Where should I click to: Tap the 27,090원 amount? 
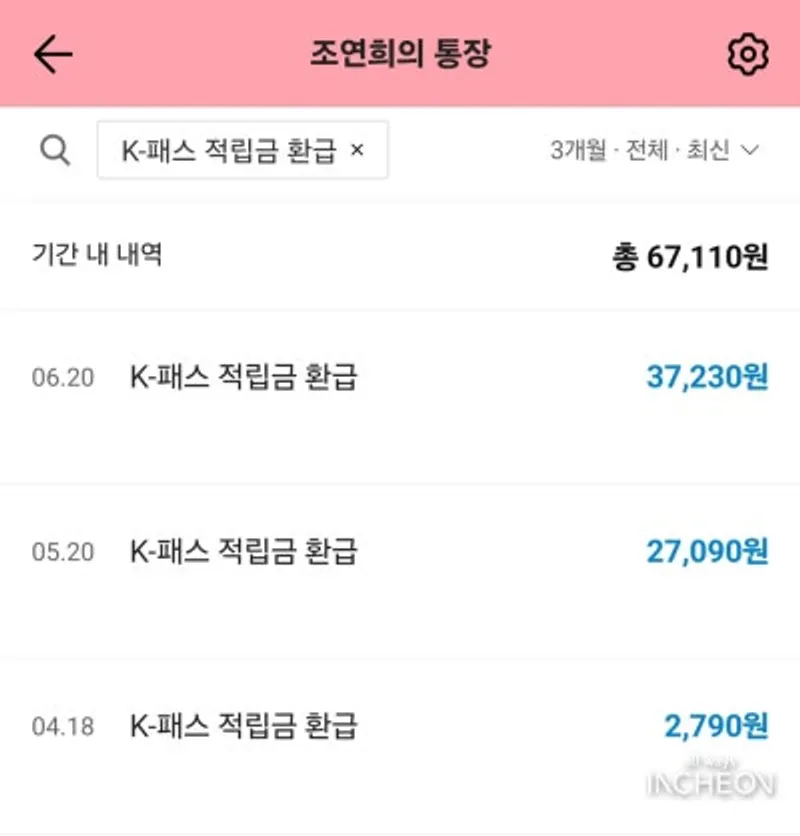click(707, 551)
